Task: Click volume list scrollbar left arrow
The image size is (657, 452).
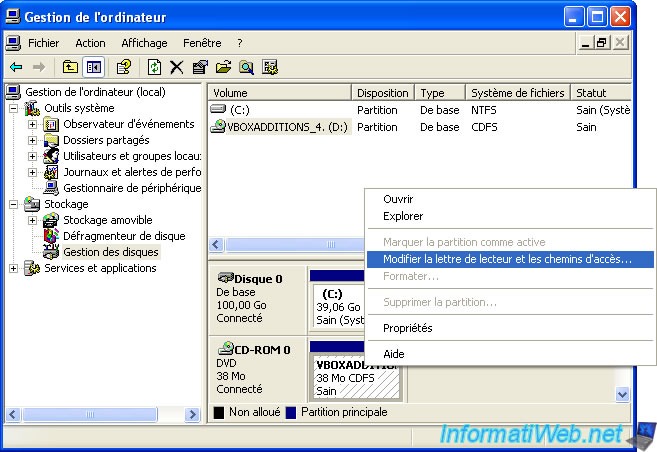Action: click(x=216, y=244)
